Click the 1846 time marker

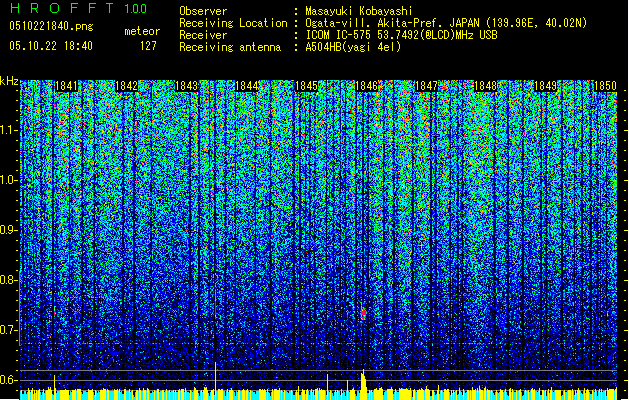(367, 86)
